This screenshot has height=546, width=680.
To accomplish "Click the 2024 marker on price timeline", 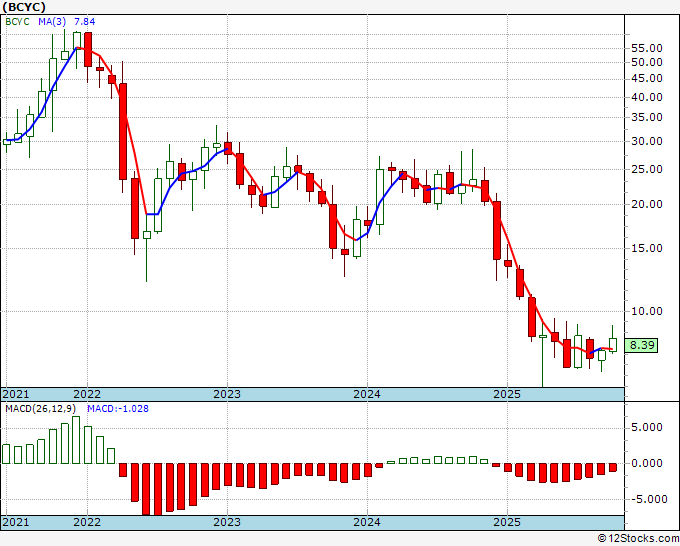I will (x=367, y=394).
